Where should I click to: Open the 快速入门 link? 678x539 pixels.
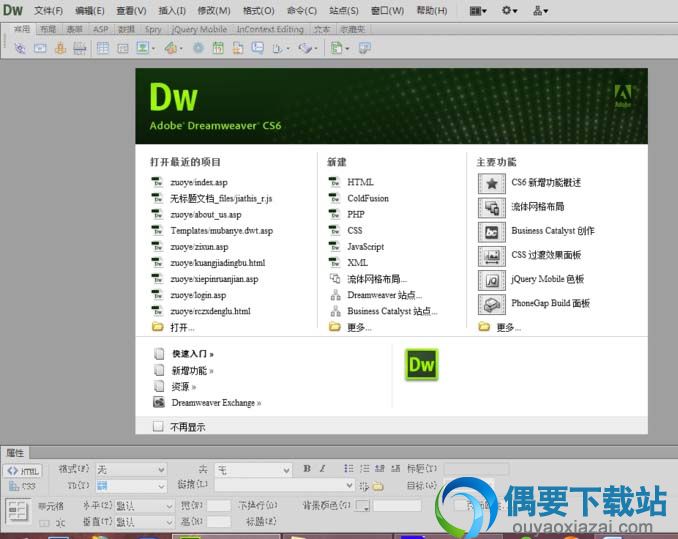pyautogui.click(x=193, y=354)
